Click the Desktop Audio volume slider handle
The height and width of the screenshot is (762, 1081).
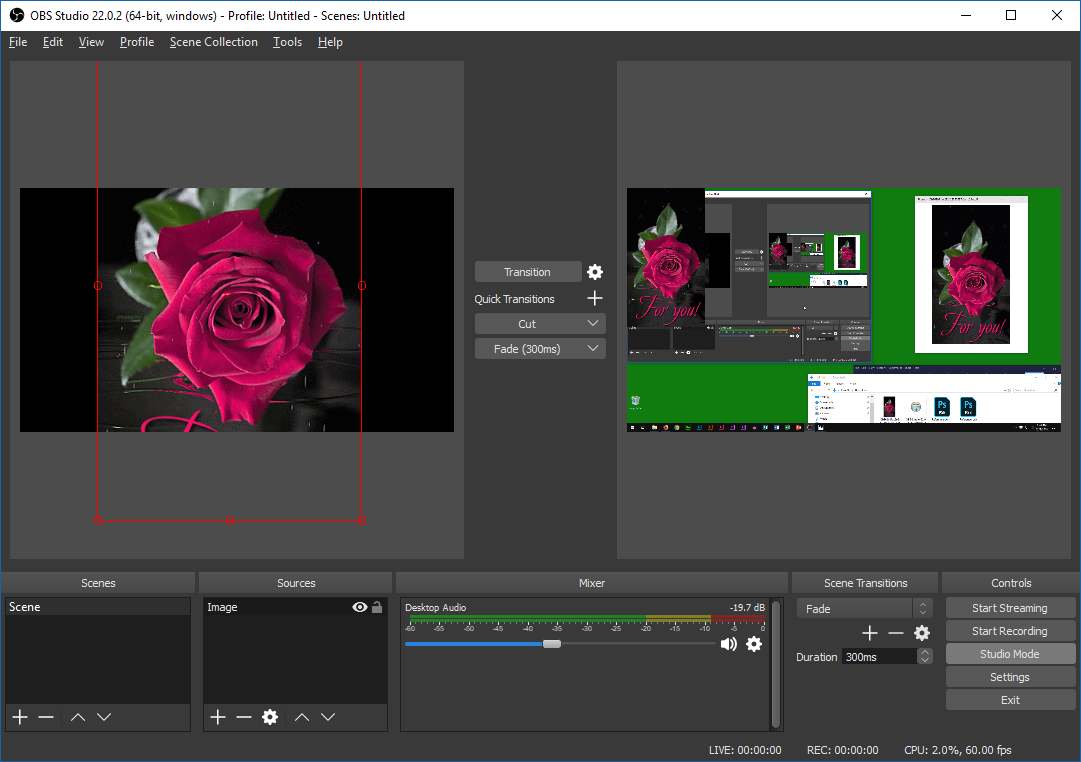[551, 644]
